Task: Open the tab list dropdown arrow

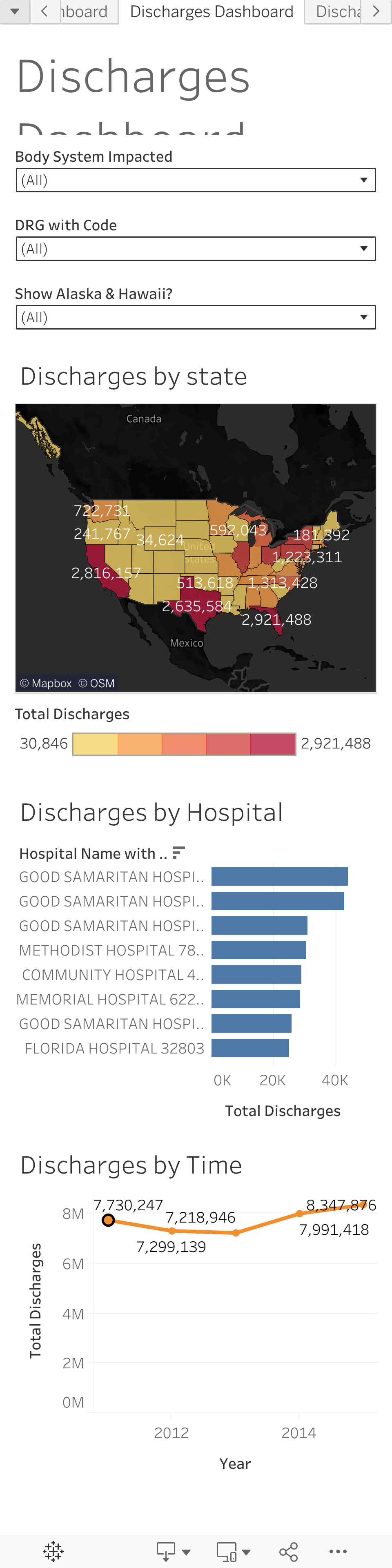Action: [15, 11]
